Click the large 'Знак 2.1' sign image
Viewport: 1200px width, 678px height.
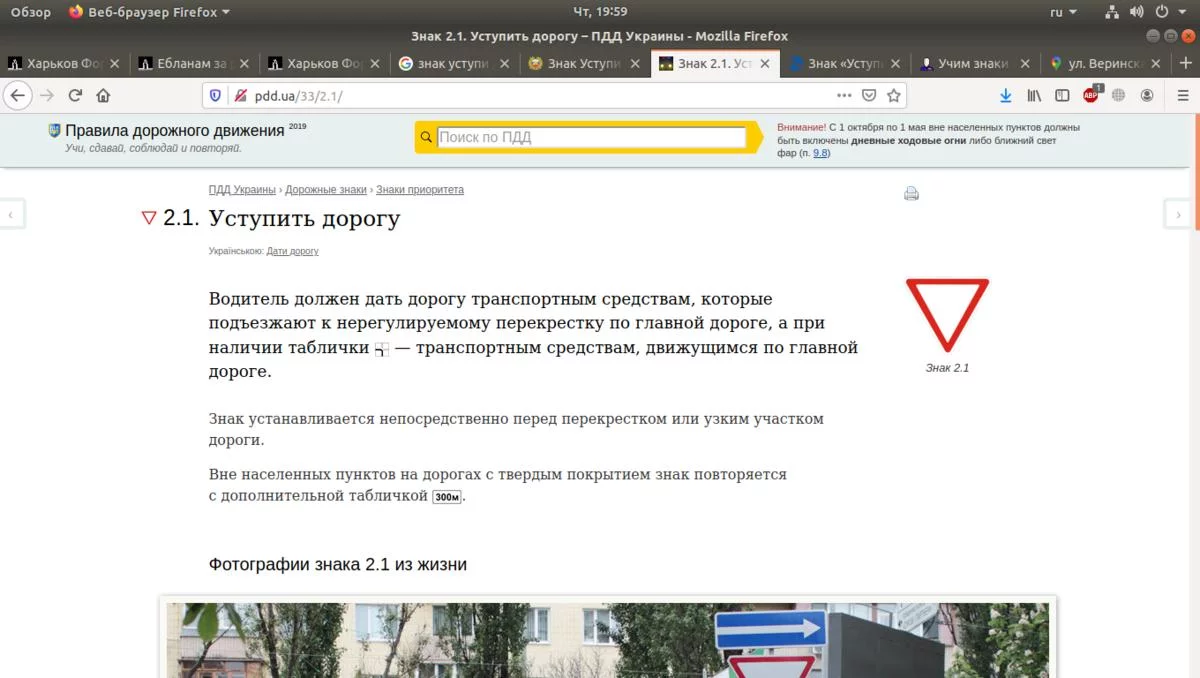point(947,315)
